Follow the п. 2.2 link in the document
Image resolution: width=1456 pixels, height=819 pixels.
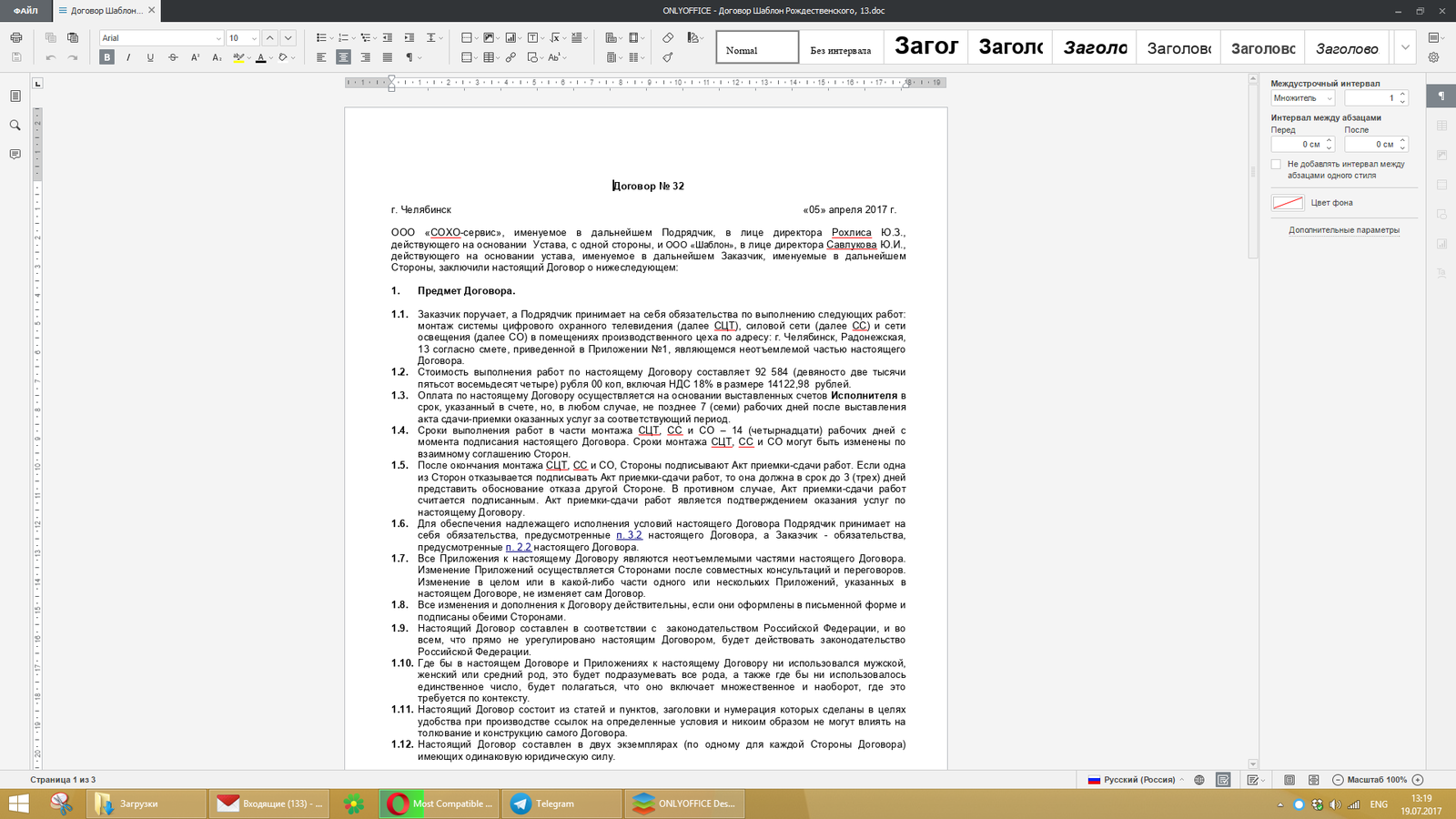518,547
